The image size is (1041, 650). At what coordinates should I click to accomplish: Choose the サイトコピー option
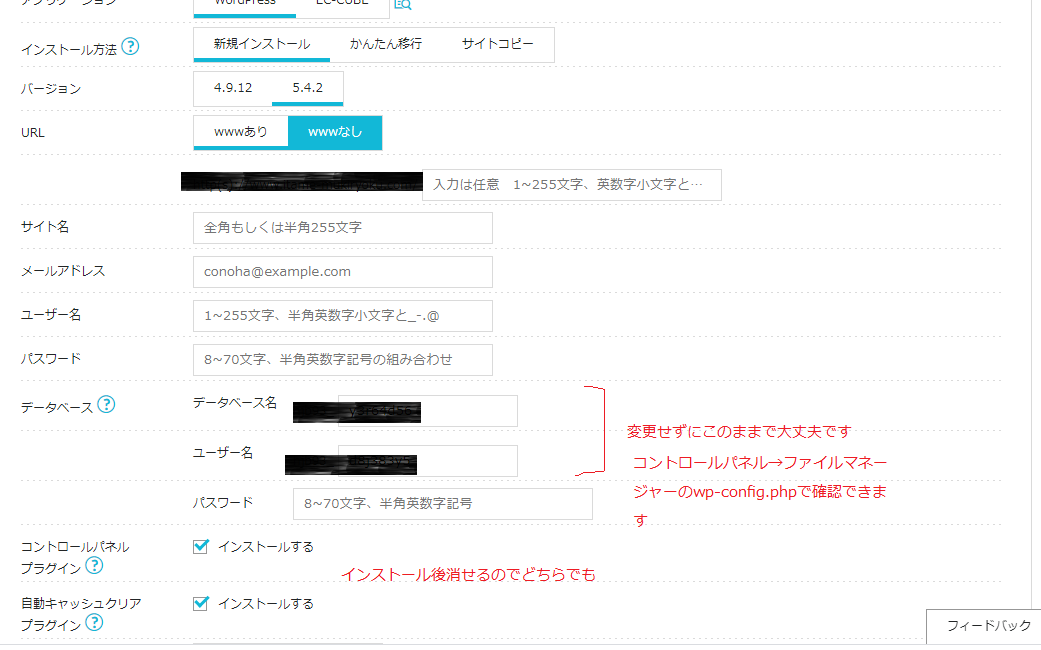point(497,45)
